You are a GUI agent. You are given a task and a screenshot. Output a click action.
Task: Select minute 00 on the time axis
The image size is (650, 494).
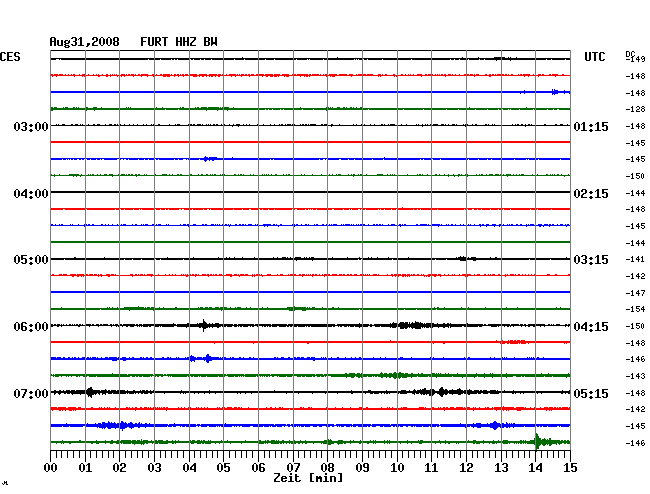(x=51, y=467)
